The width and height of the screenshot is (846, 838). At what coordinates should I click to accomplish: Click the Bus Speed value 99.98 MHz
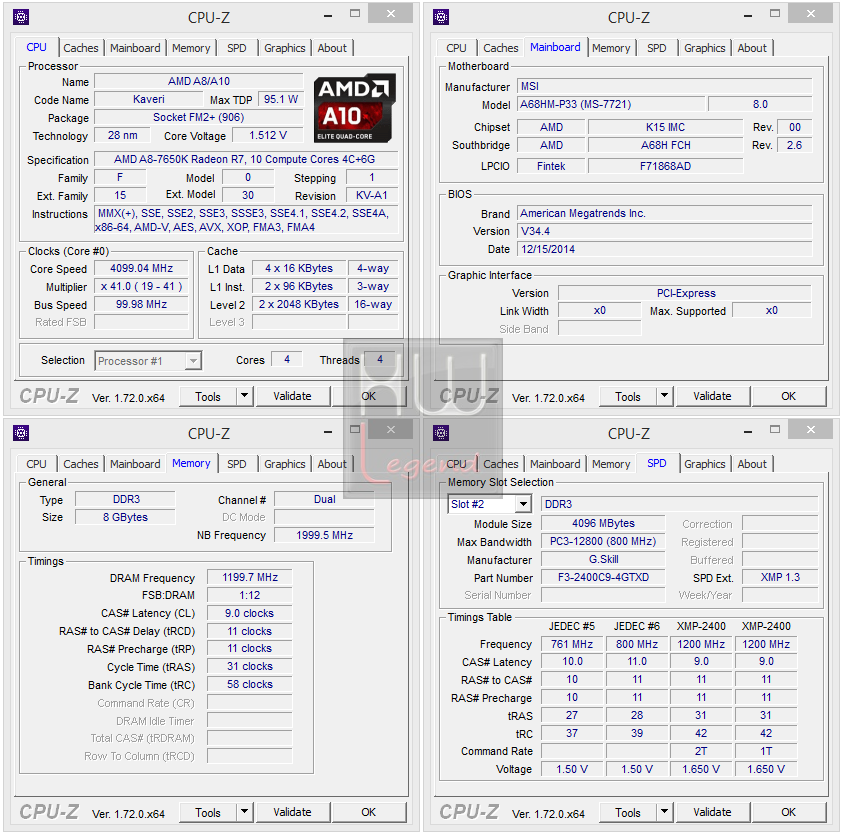[141, 304]
